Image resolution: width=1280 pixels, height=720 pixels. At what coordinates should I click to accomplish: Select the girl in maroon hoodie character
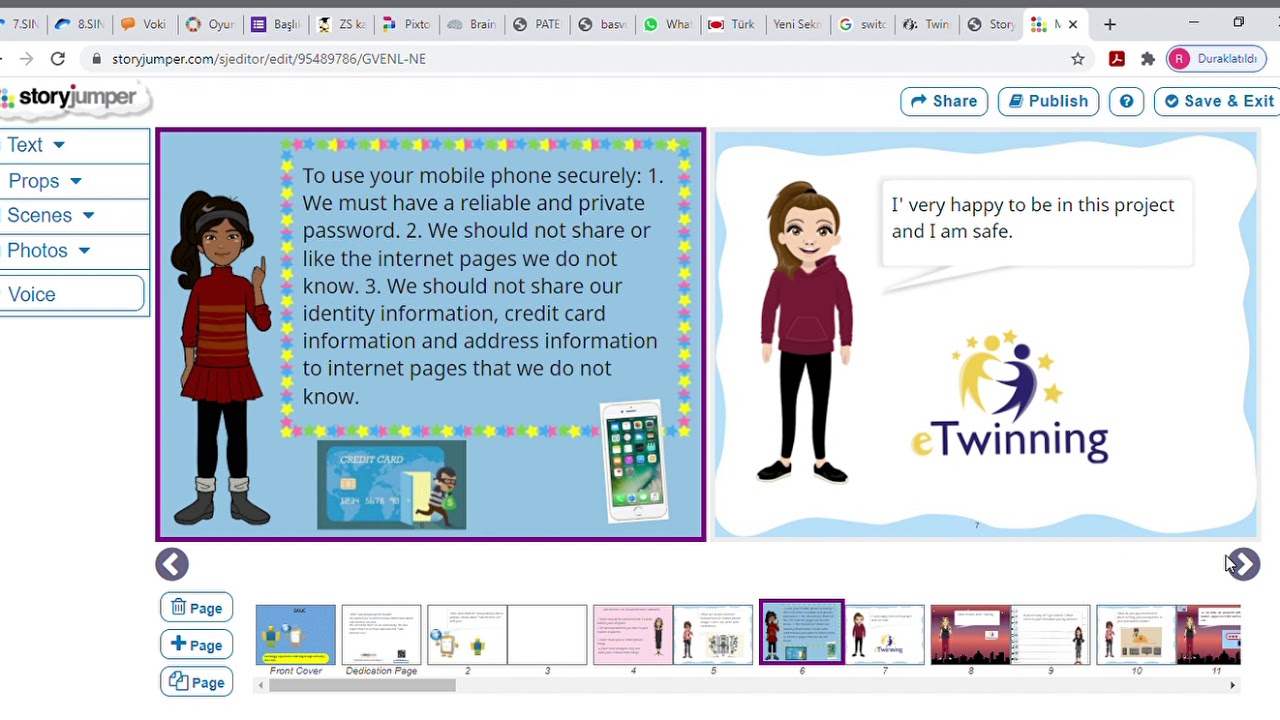806,333
